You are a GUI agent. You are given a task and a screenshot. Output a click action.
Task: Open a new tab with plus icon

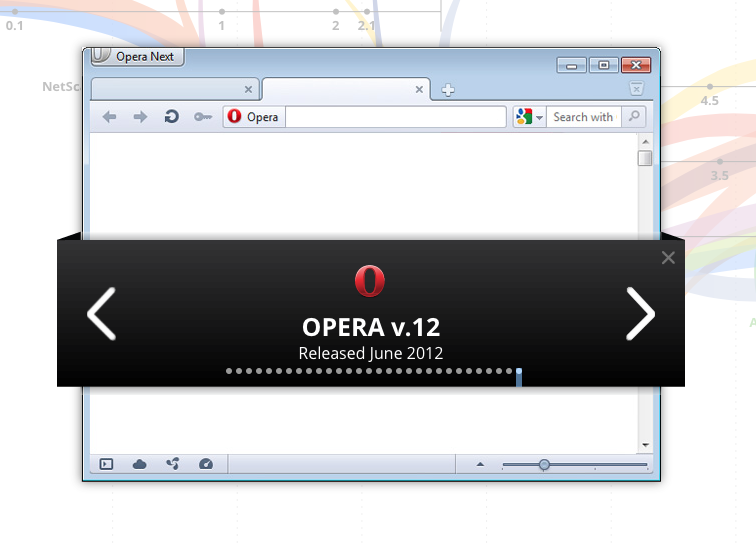pos(448,90)
